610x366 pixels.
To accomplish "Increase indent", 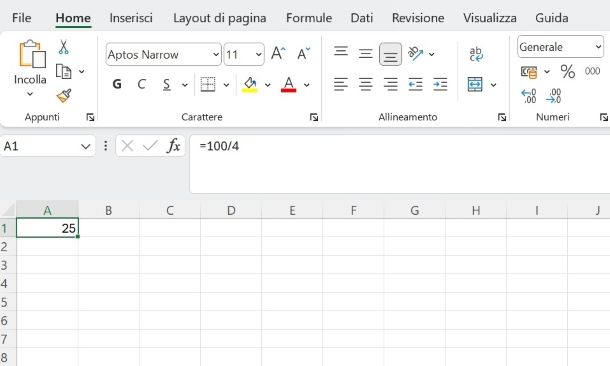I will (440, 84).
